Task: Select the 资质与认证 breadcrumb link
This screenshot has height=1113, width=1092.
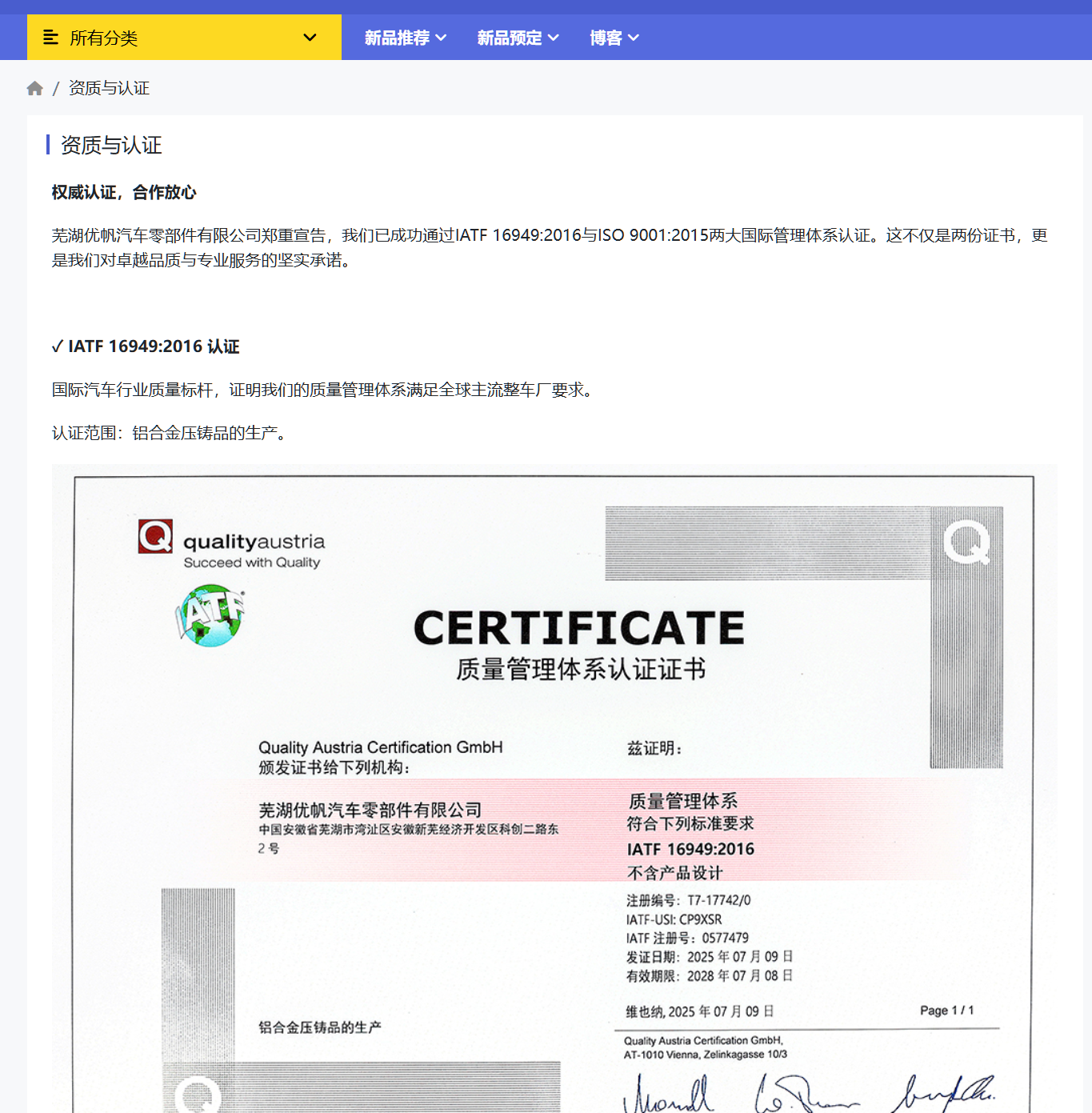Action: pyautogui.click(x=109, y=88)
